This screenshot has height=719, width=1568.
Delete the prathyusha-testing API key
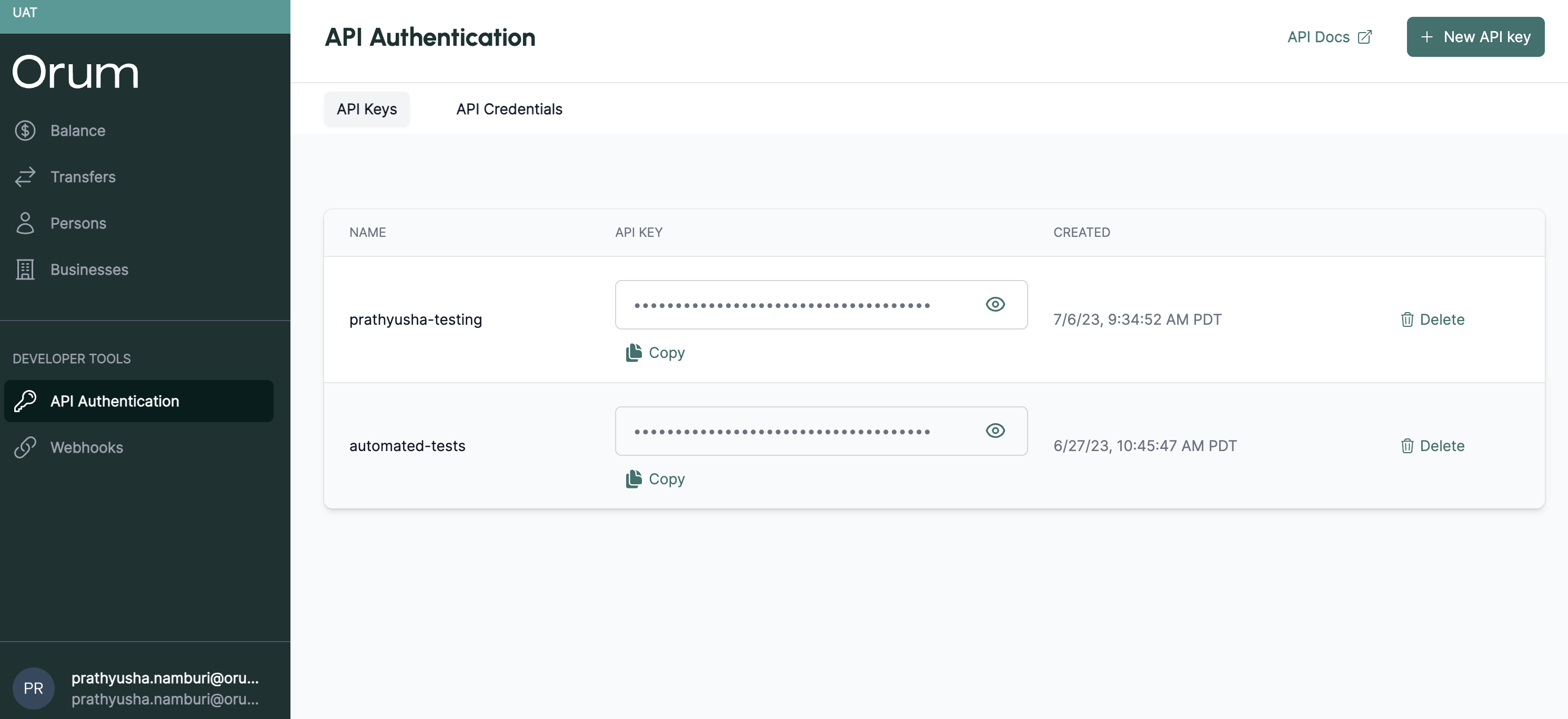pos(1432,319)
